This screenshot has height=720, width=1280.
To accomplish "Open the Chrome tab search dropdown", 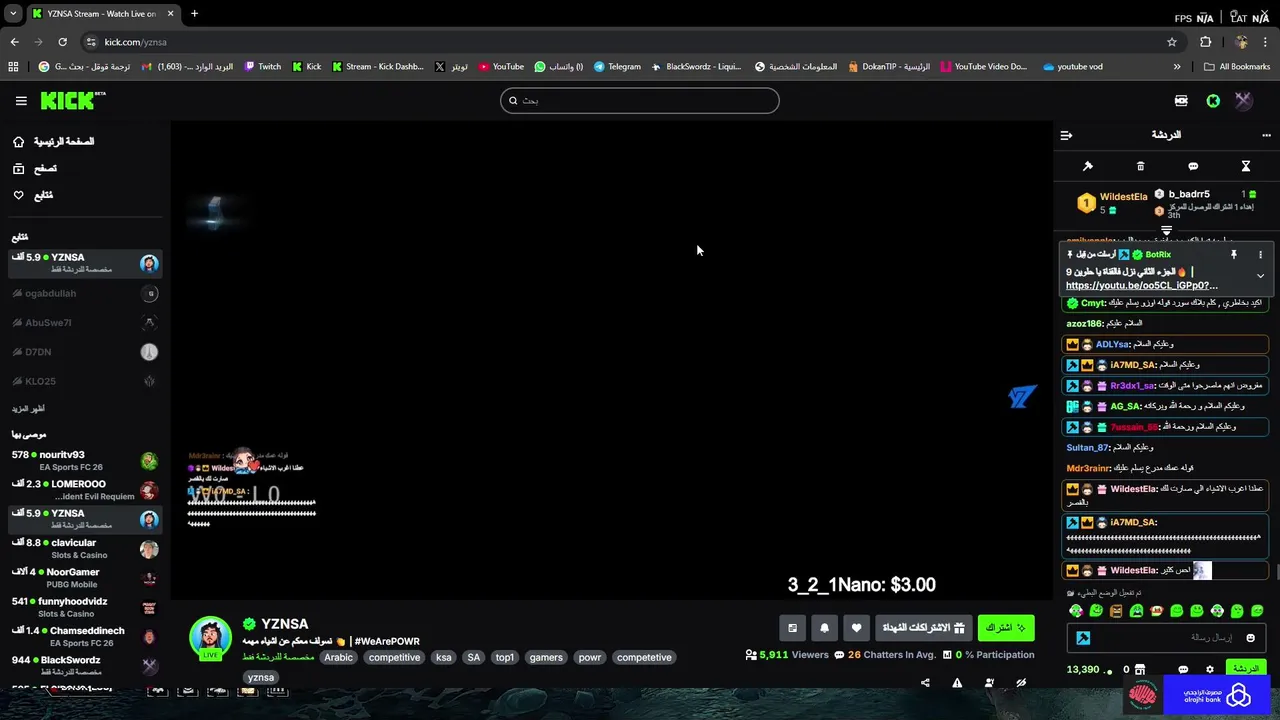I will coord(13,13).
